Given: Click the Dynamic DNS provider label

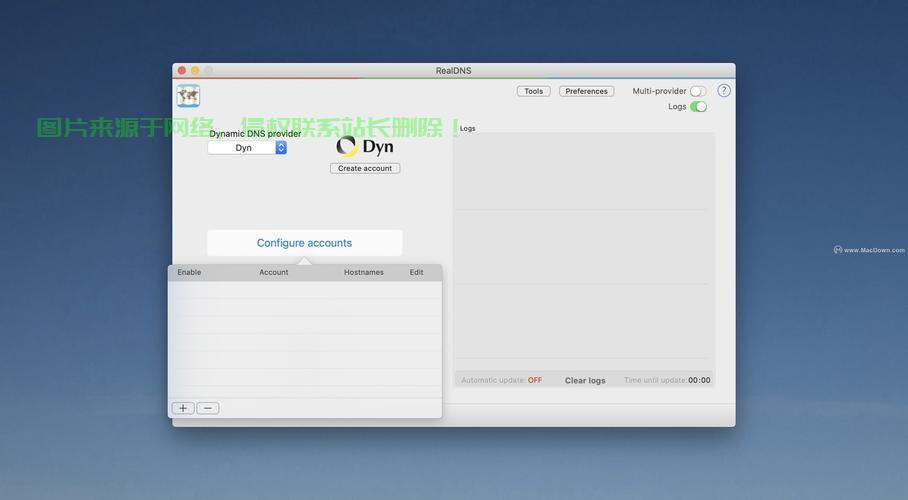Looking at the screenshot, I should click(x=255, y=133).
